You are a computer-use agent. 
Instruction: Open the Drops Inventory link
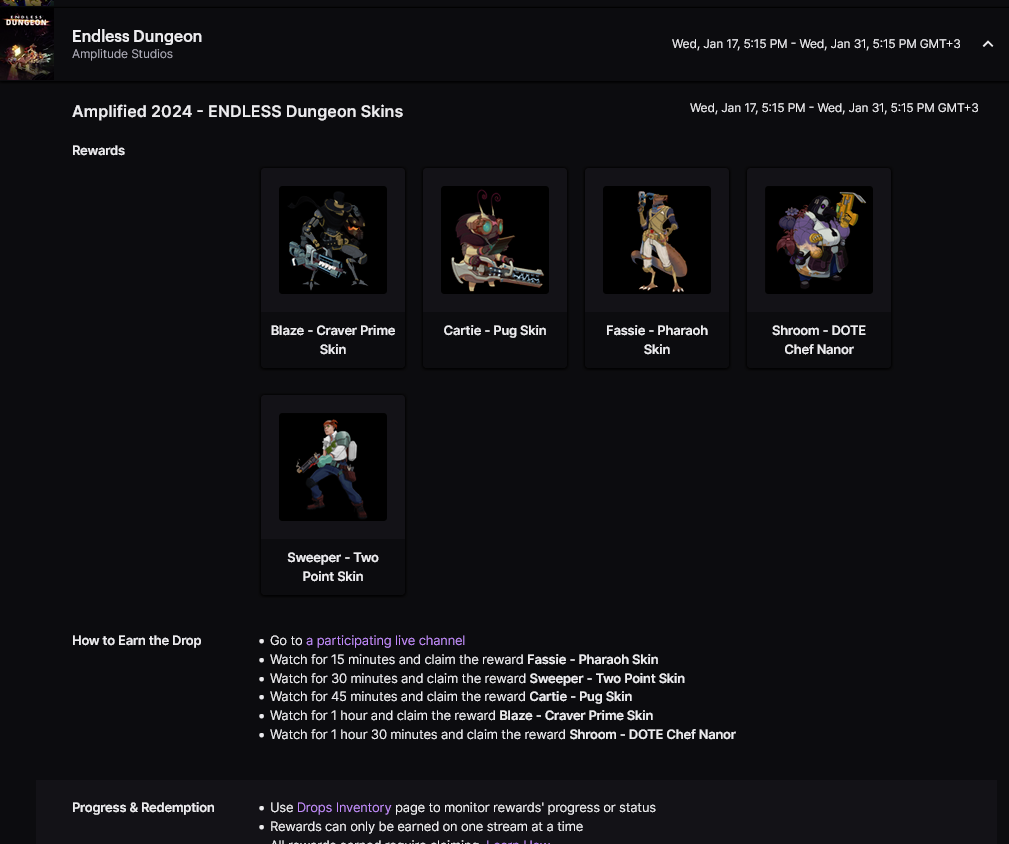pos(344,807)
